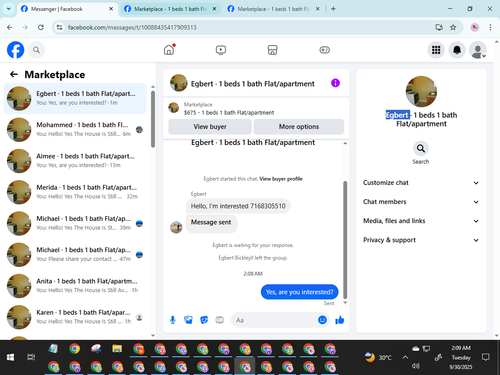Choose a GIF icon in composer

[x=219, y=320]
